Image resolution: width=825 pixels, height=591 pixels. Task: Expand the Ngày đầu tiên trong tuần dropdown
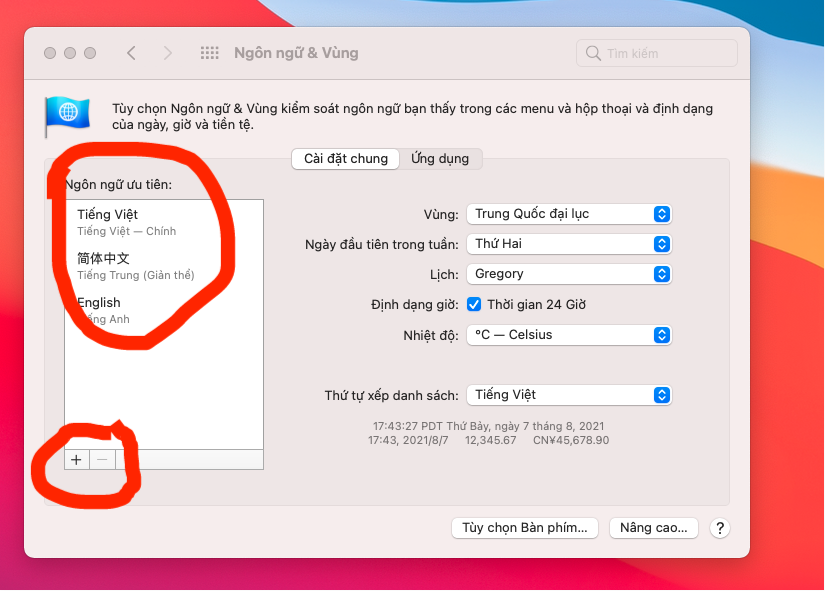tap(568, 244)
